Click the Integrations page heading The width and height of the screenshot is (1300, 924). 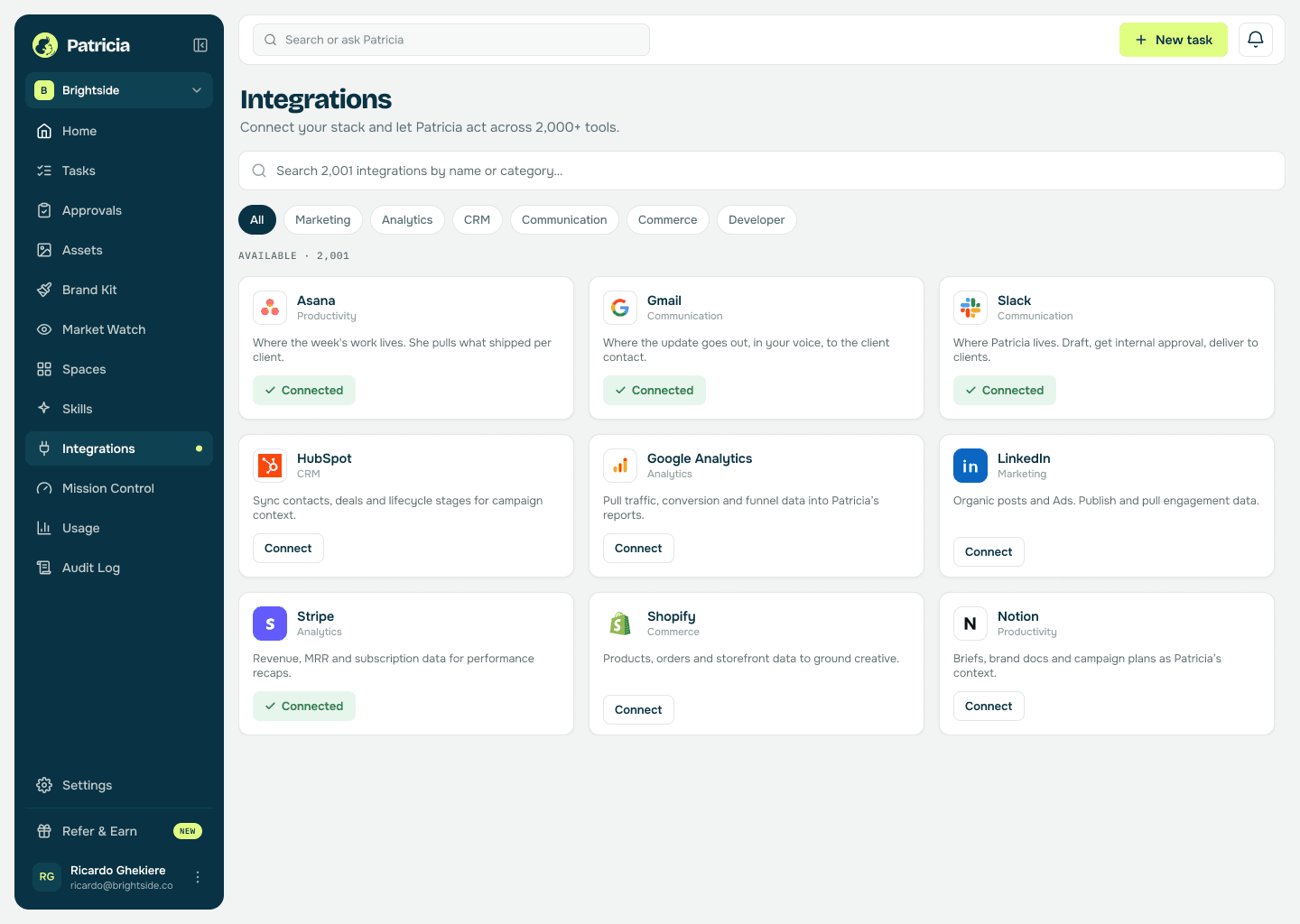pyautogui.click(x=316, y=99)
